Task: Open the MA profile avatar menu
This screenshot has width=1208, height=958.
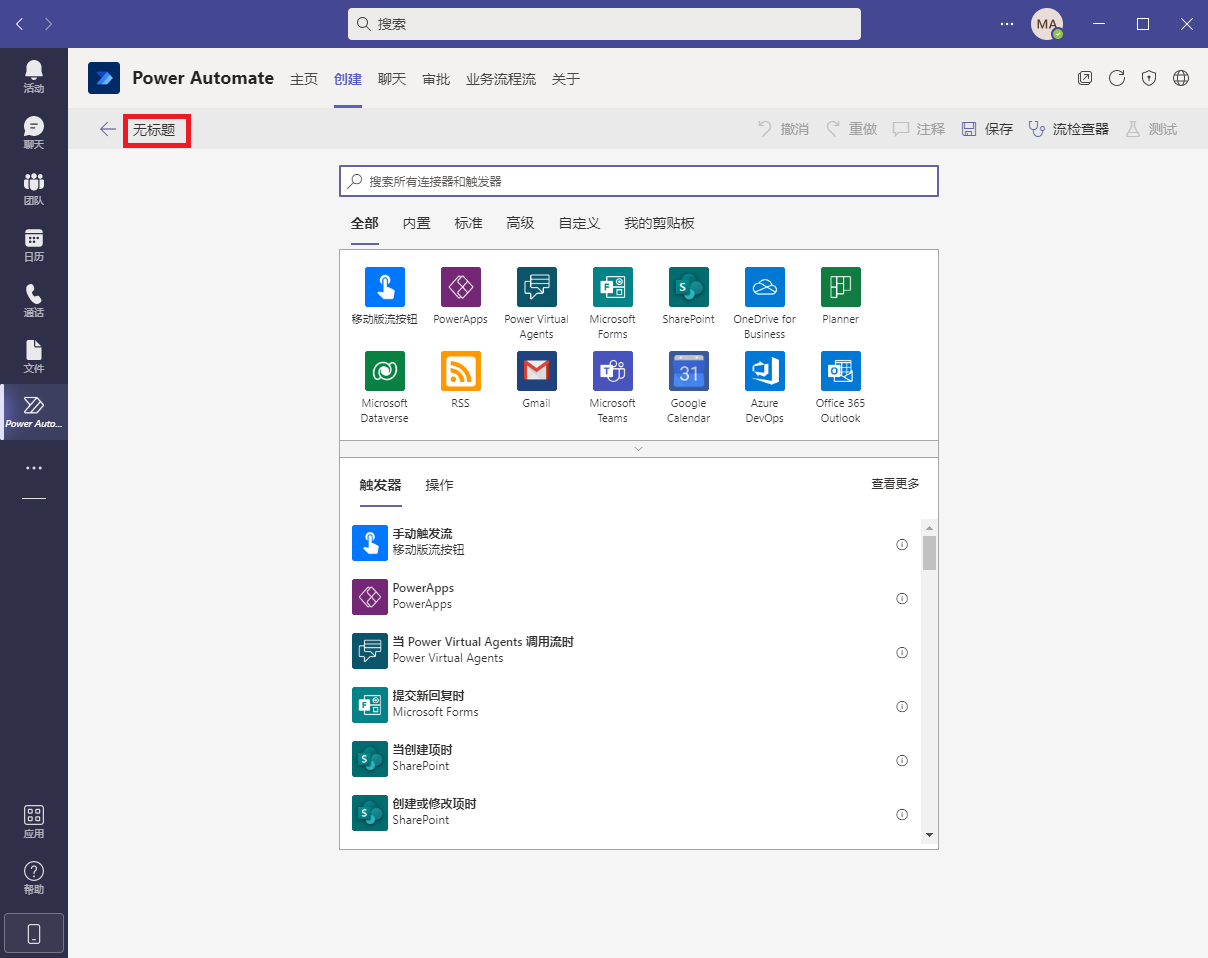Action: click(x=1047, y=24)
